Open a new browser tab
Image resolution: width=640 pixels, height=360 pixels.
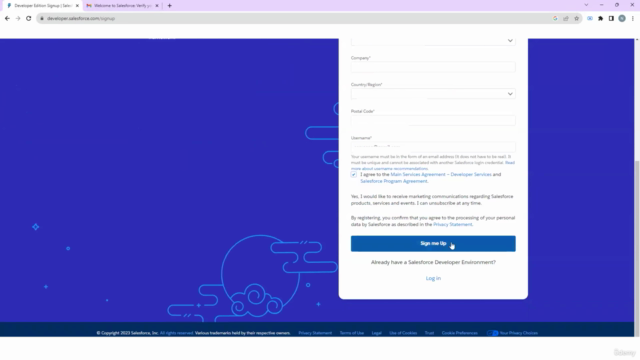pyautogui.click(x=169, y=6)
